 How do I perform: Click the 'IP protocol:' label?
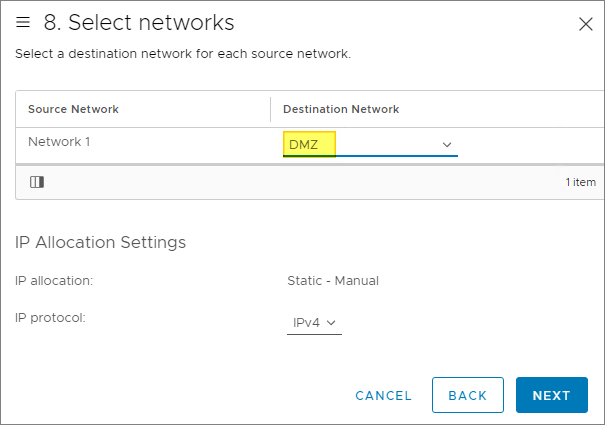pos(50,318)
